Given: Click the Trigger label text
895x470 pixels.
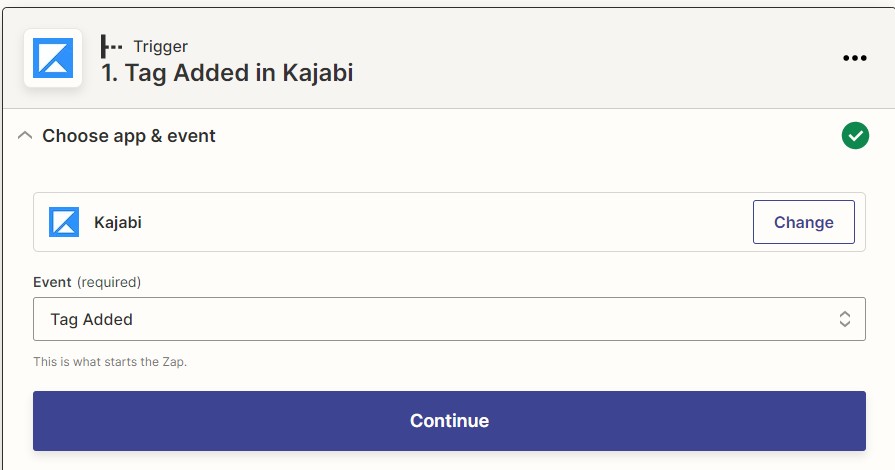Looking at the screenshot, I should [160, 46].
